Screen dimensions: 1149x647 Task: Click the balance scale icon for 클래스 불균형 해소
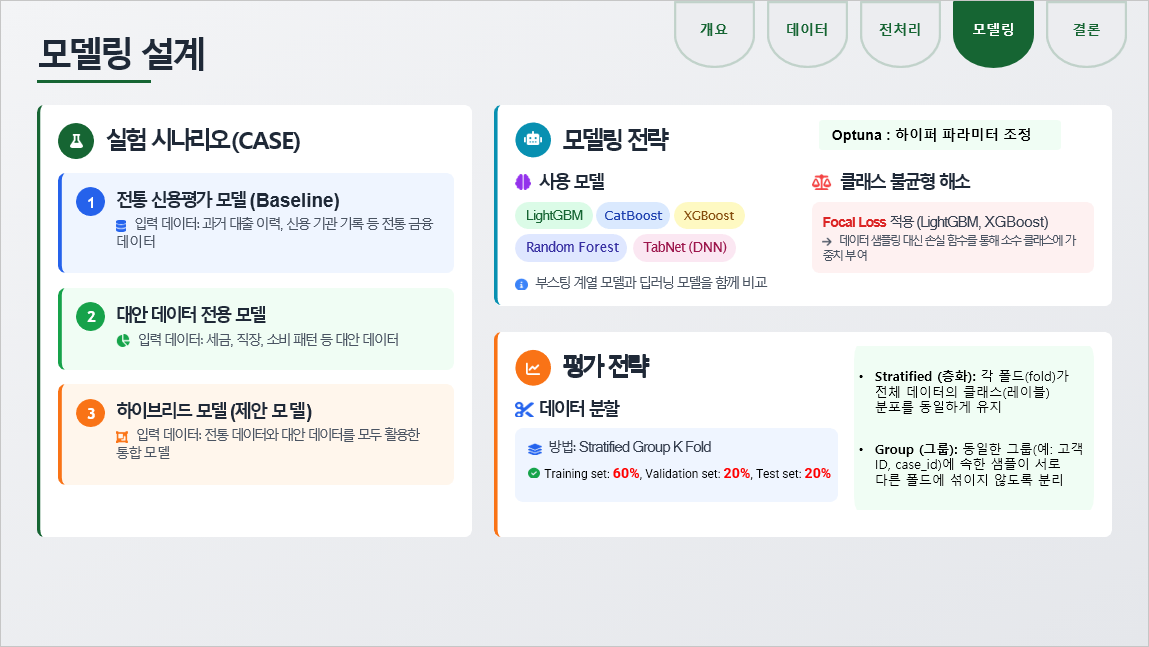point(822,182)
